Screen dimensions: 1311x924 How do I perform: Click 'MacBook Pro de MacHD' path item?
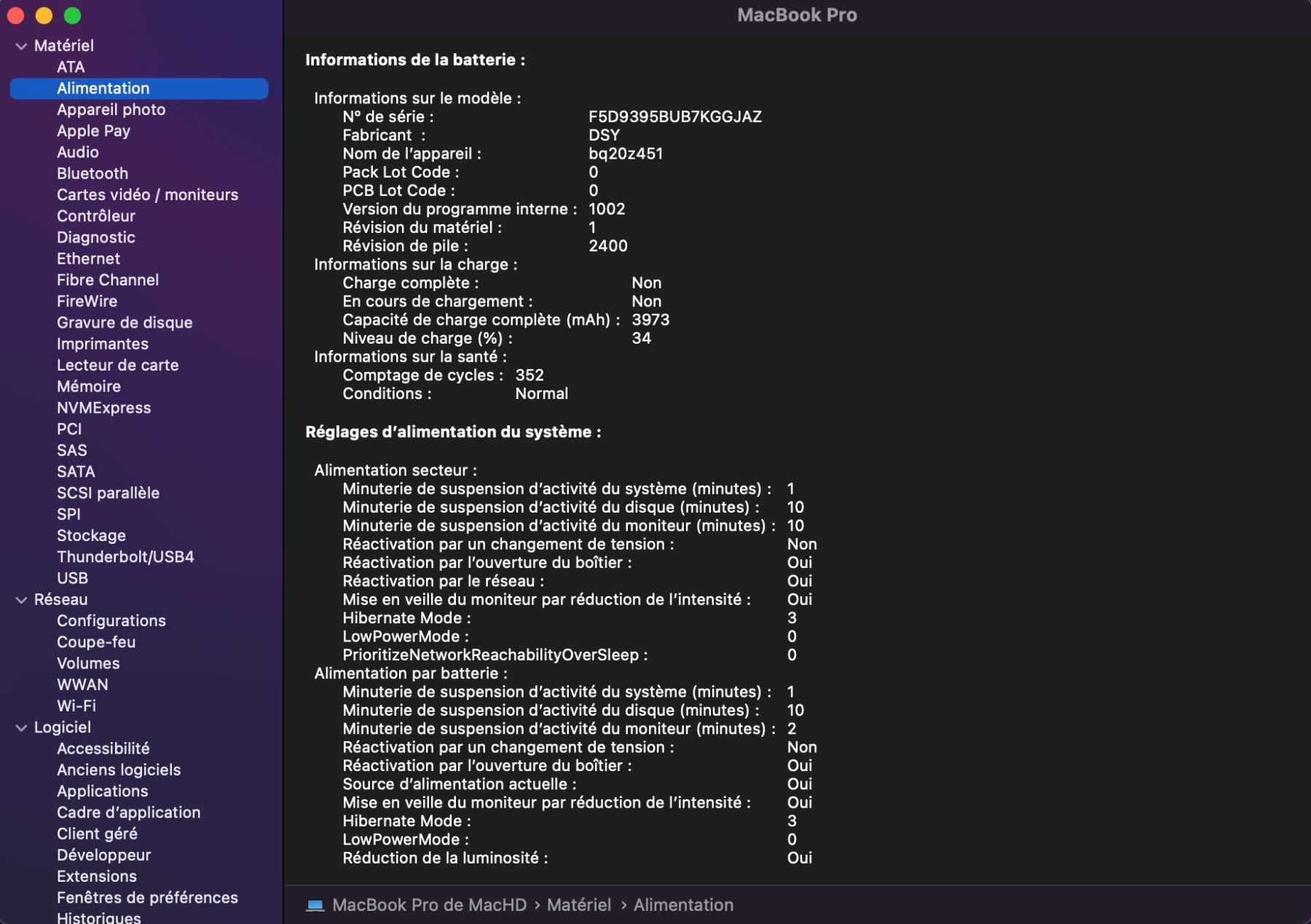point(429,905)
